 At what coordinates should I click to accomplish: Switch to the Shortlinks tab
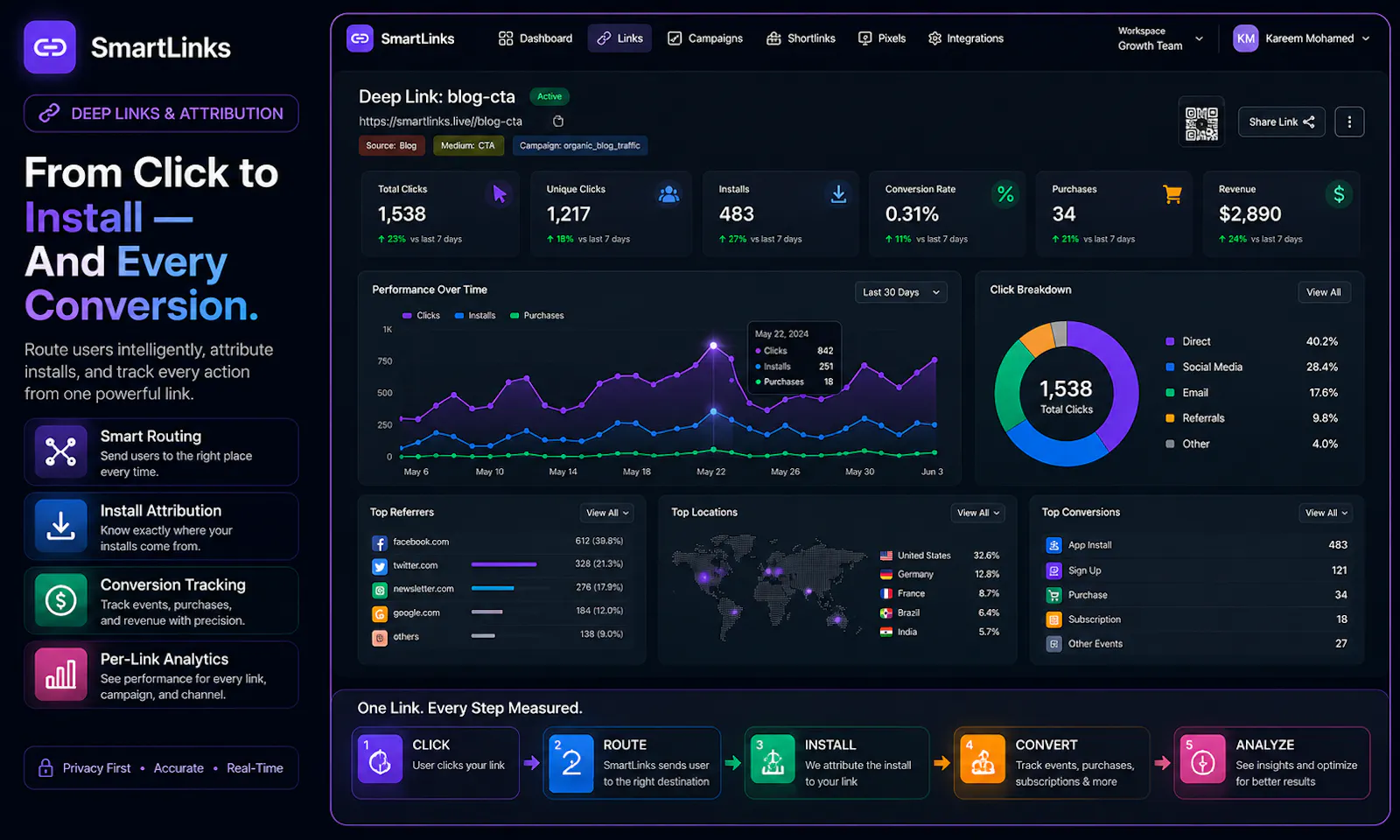click(801, 38)
